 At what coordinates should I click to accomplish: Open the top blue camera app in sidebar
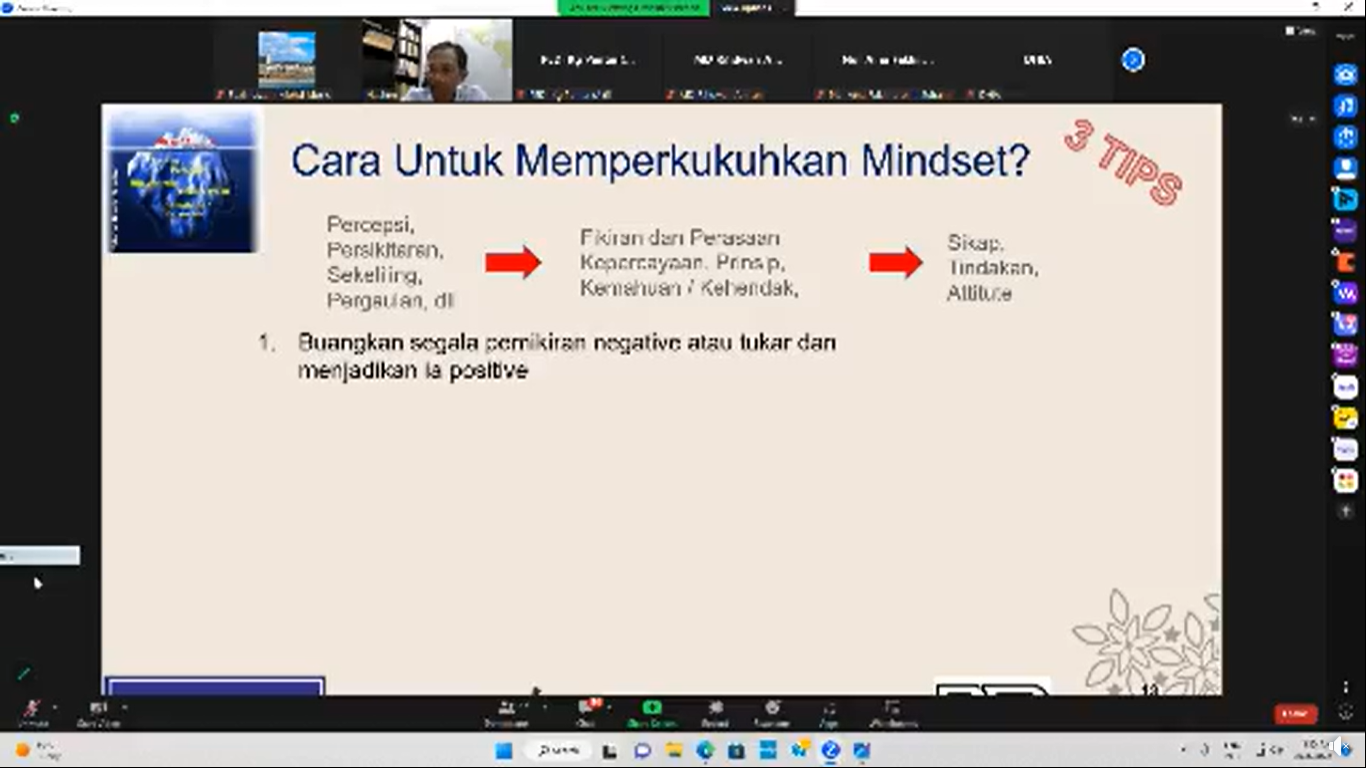point(1346,75)
